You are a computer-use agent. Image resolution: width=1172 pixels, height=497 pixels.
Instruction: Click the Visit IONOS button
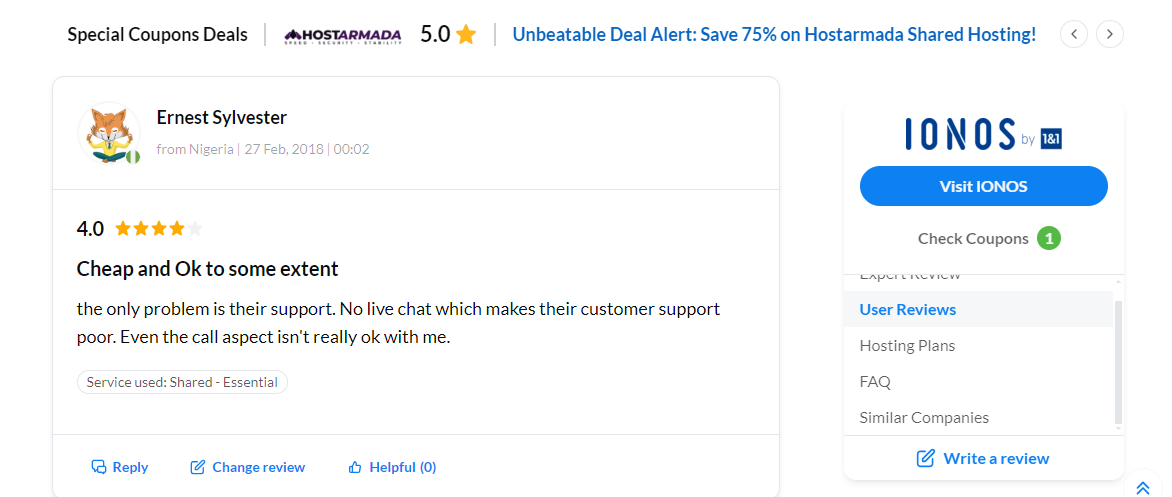983,186
